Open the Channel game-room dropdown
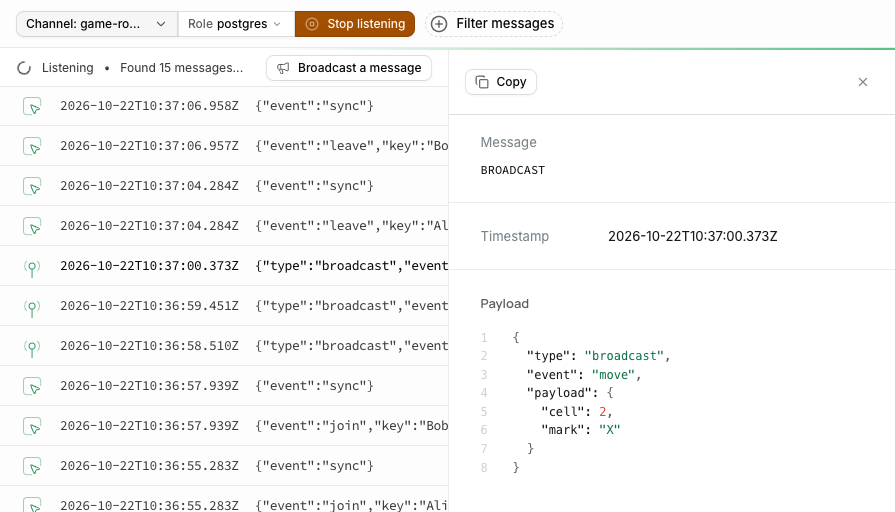 [x=96, y=24]
